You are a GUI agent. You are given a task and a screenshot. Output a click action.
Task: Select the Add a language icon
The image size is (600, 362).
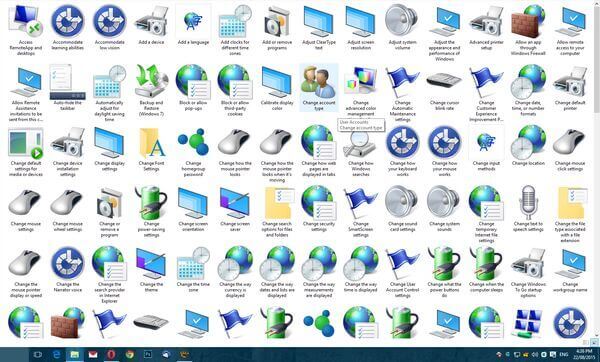pyautogui.click(x=193, y=21)
